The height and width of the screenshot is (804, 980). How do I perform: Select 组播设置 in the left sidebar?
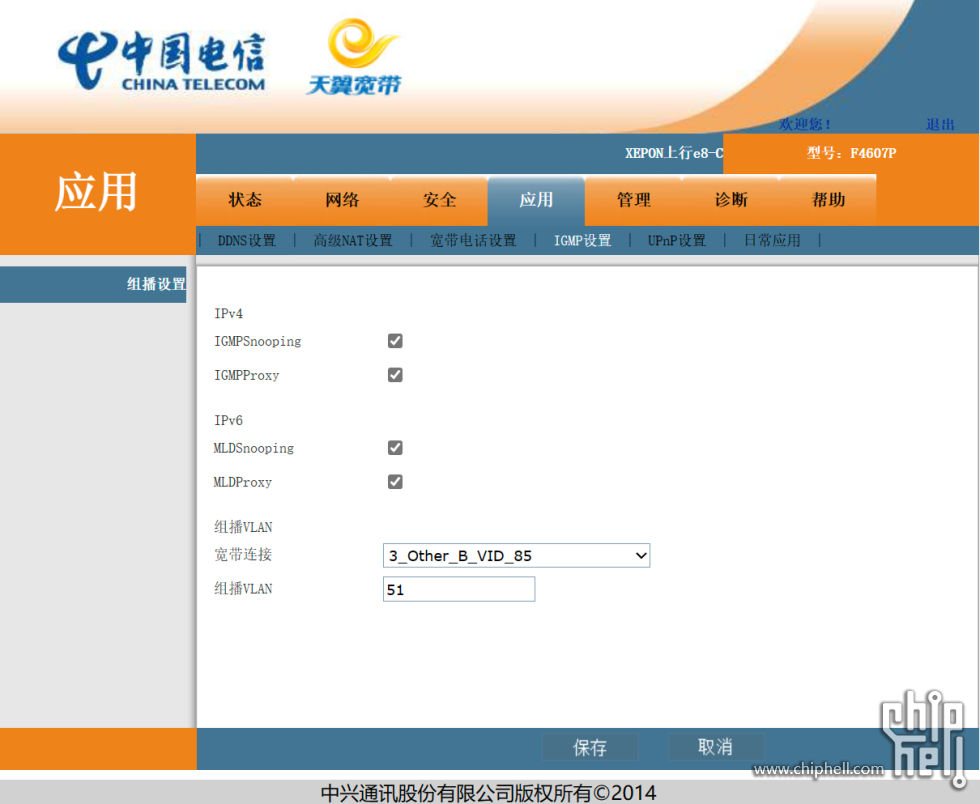93,284
